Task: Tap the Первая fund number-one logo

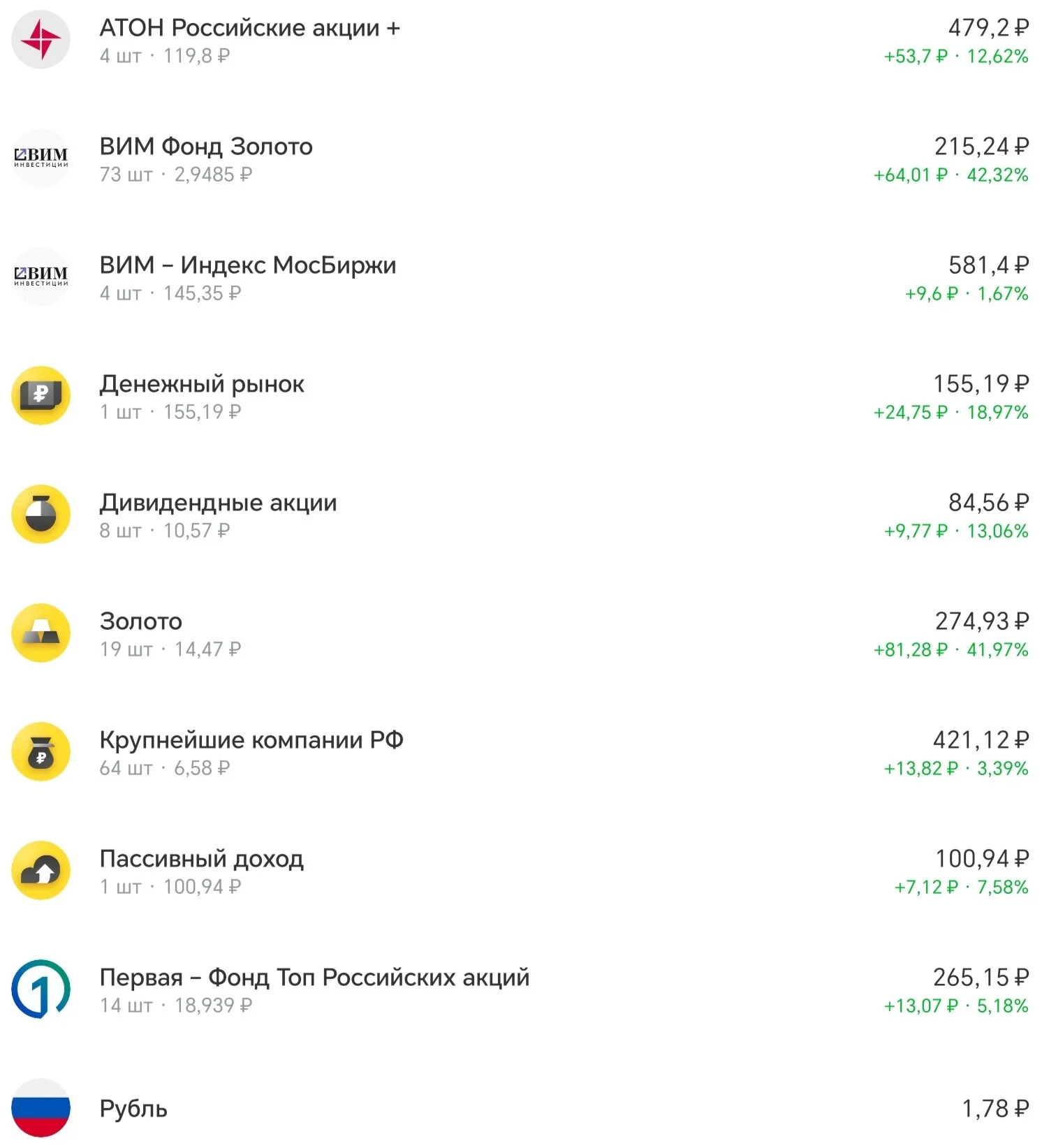Action: pyautogui.click(x=41, y=989)
